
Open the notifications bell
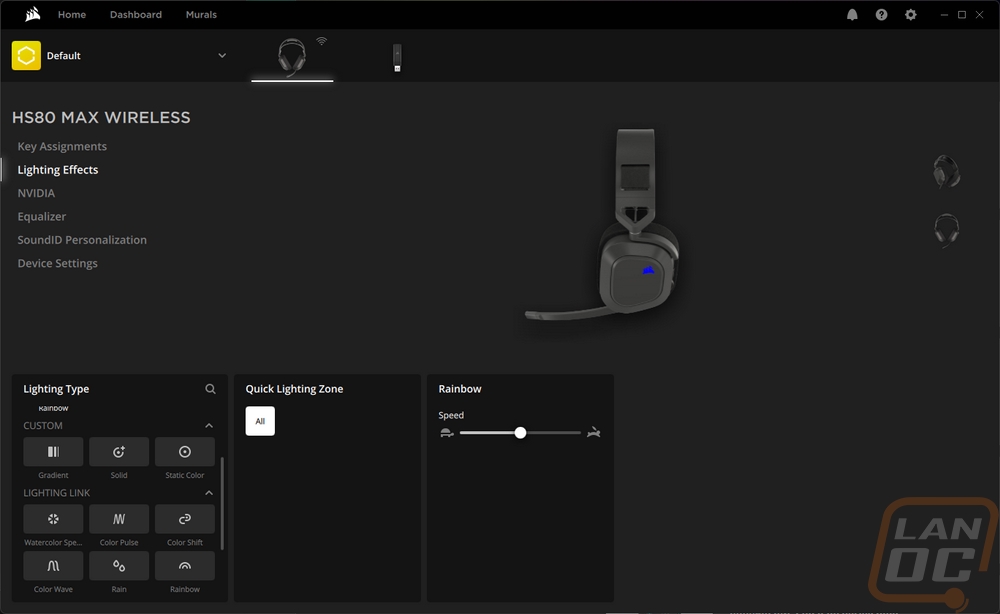click(x=852, y=15)
